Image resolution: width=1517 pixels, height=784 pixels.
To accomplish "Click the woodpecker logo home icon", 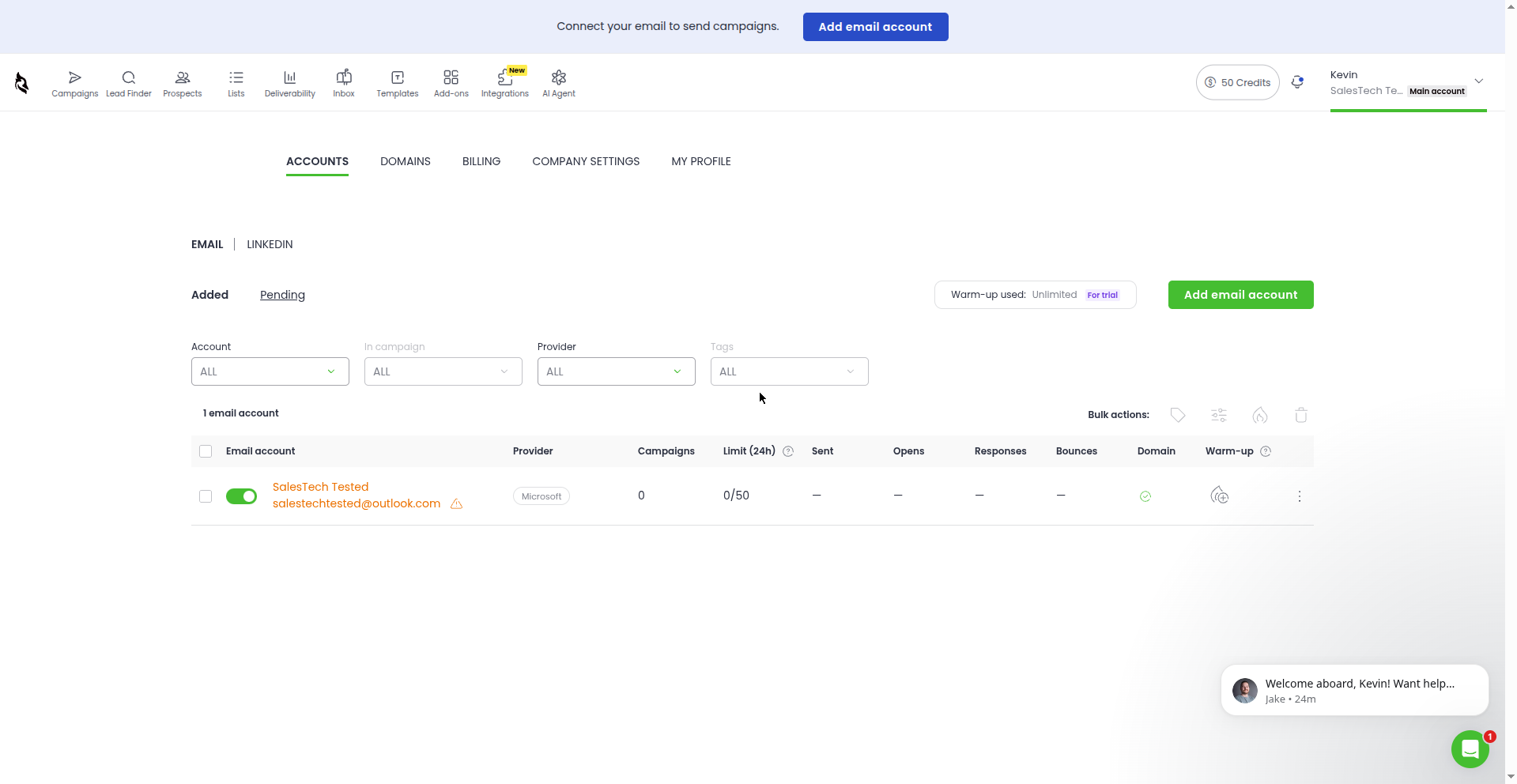I will click(22, 82).
